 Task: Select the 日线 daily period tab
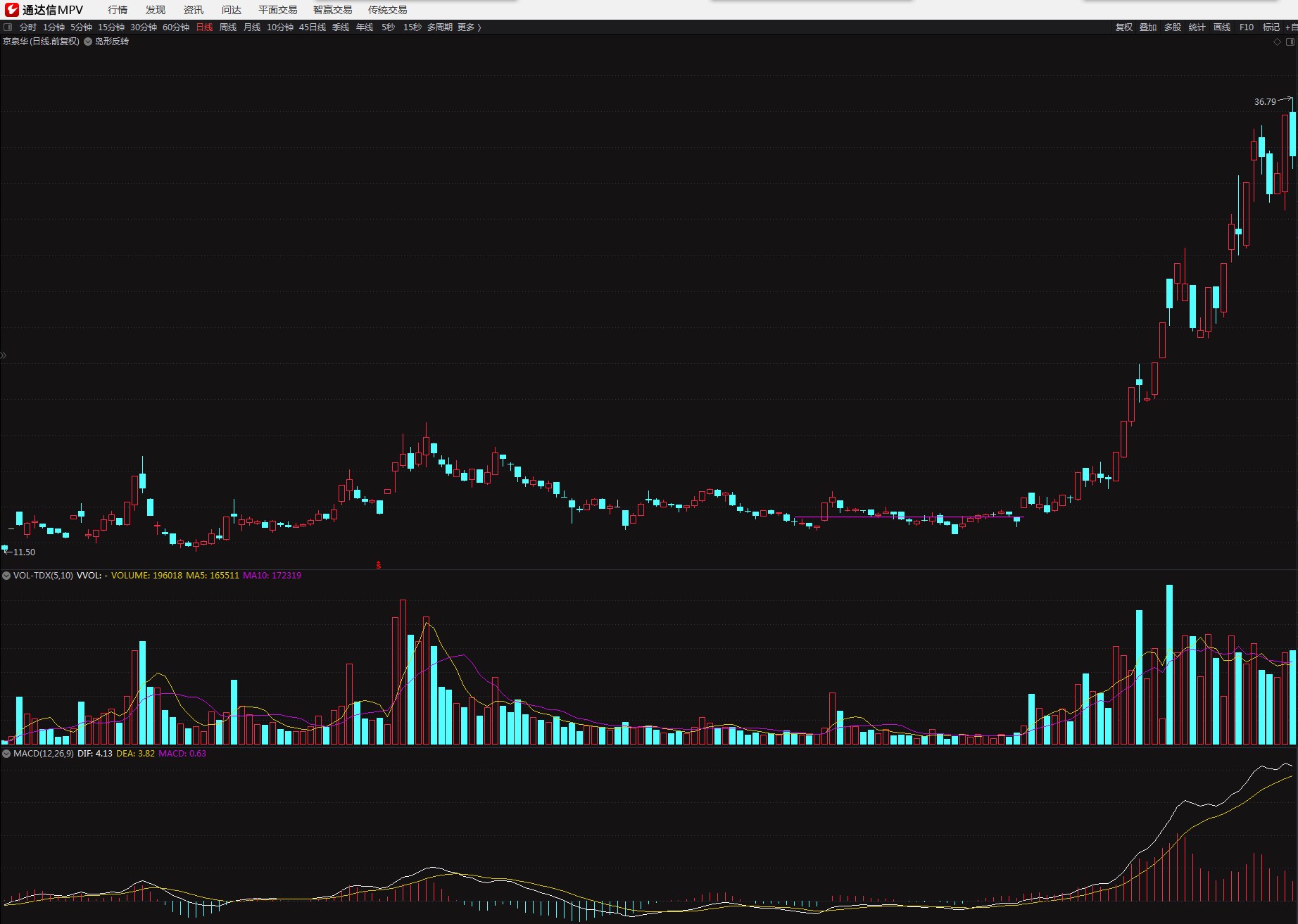point(204,27)
